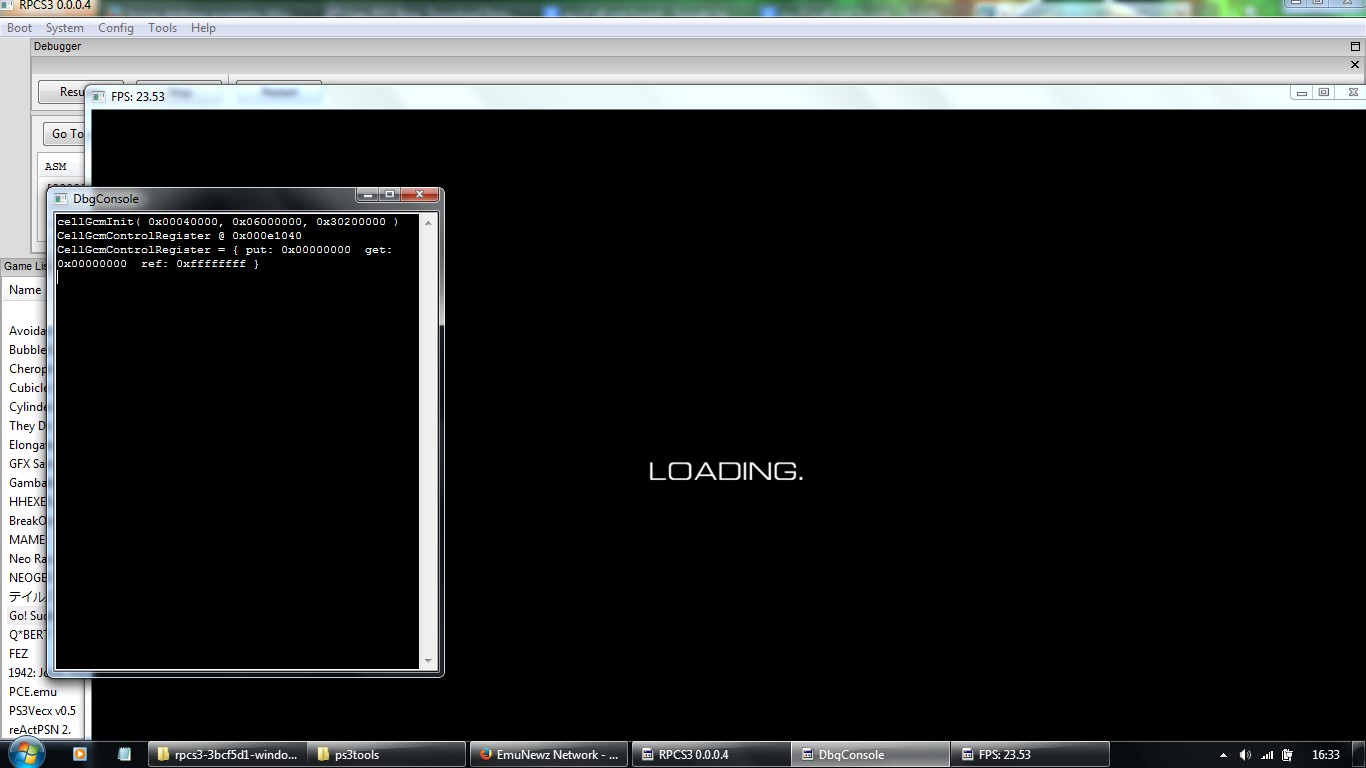Switch to the FPS window in the taskbar
This screenshot has width=1366, height=768.
[x=1030, y=755]
